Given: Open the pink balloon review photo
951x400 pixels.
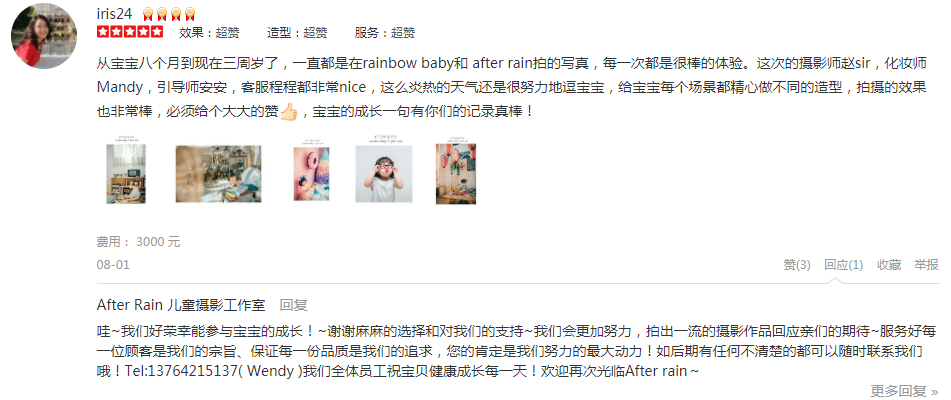Looking at the screenshot, I should coord(311,168).
